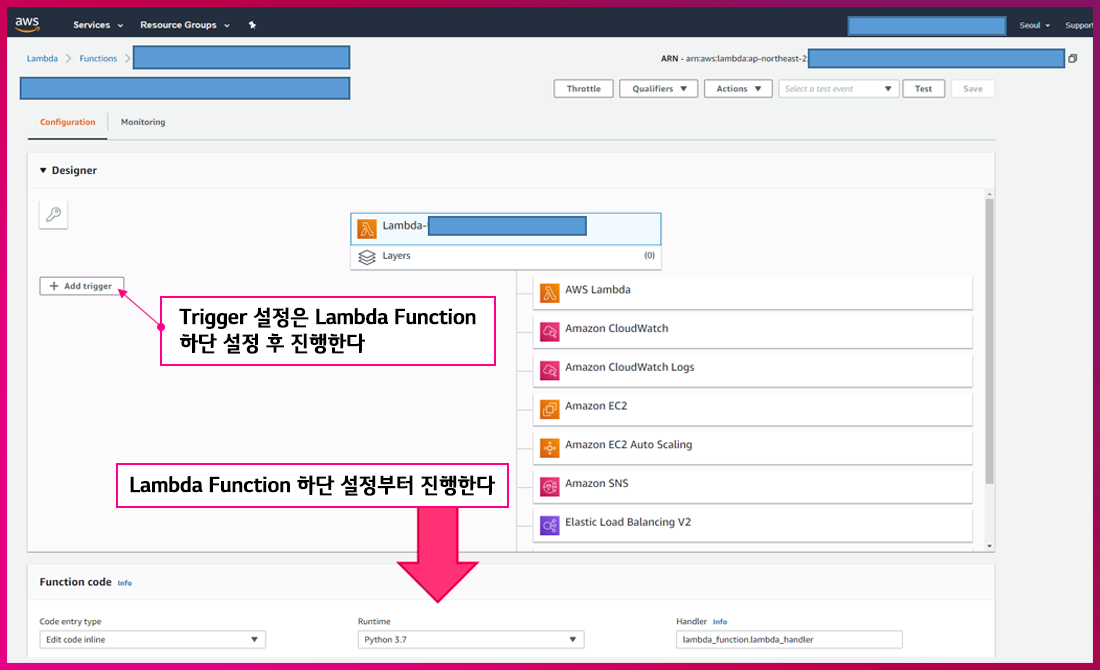
Task: Click the Add trigger button
Action: (82, 286)
